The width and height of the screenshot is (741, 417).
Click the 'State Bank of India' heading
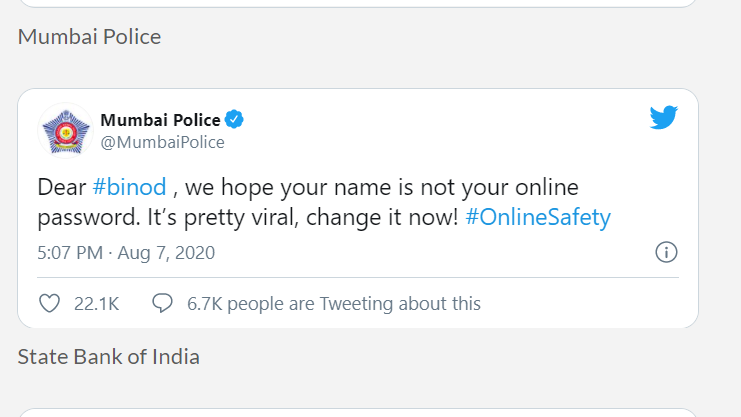click(x=109, y=357)
